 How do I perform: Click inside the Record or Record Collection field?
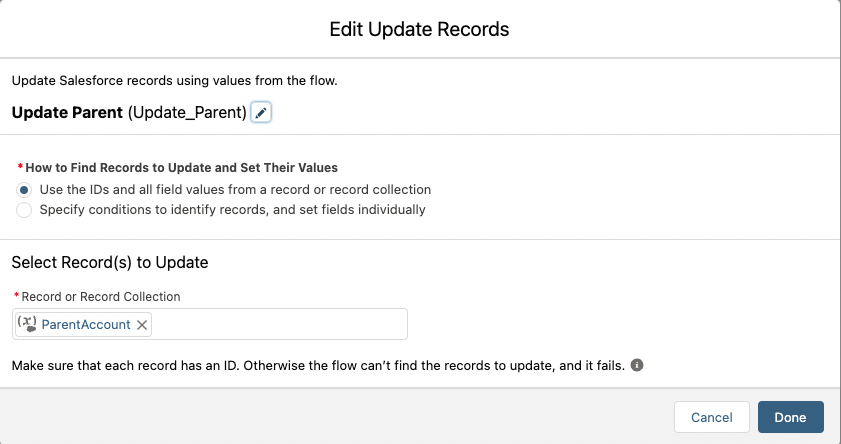tap(280, 324)
